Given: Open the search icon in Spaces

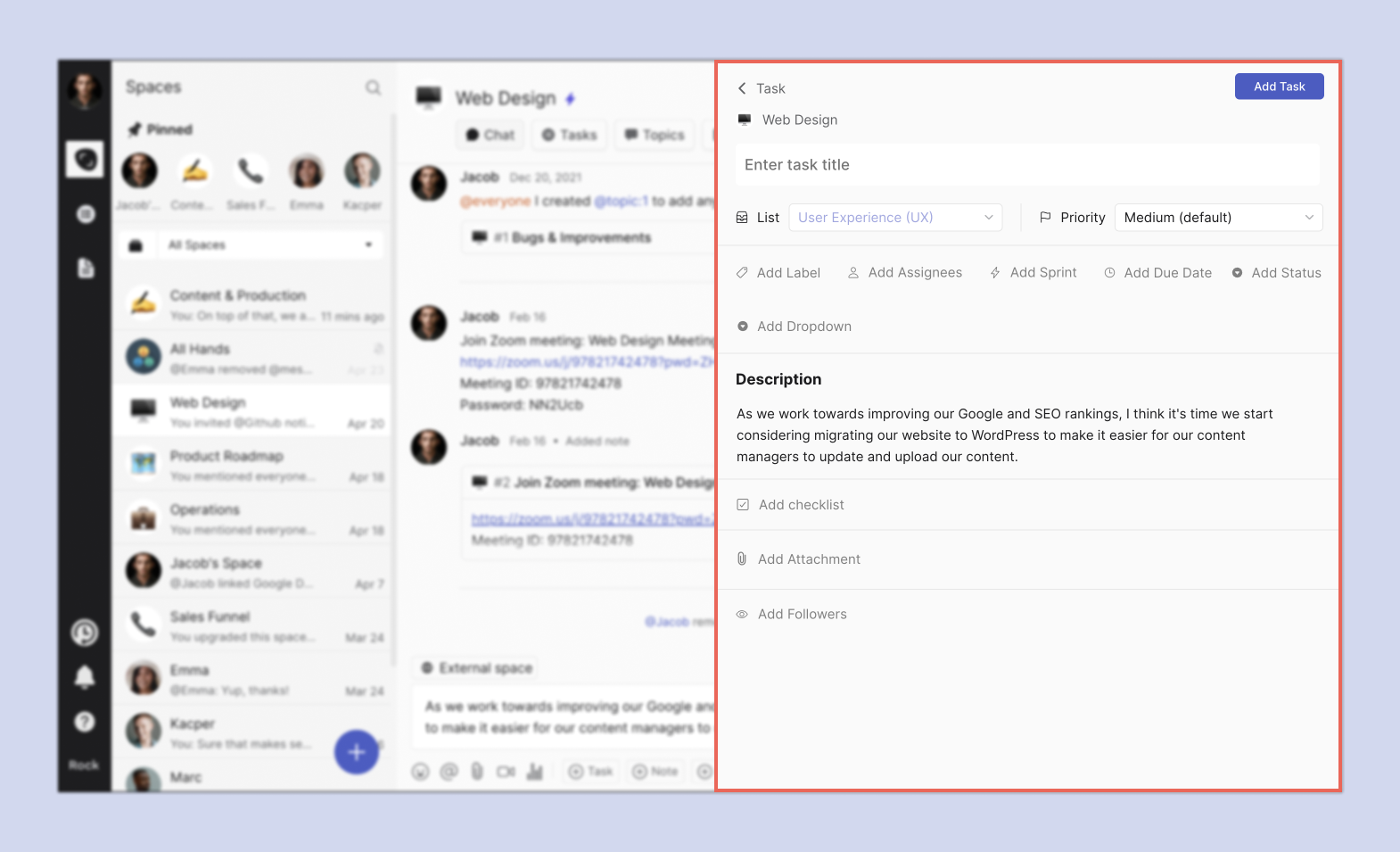Looking at the screenshot, I should [373, 87].
